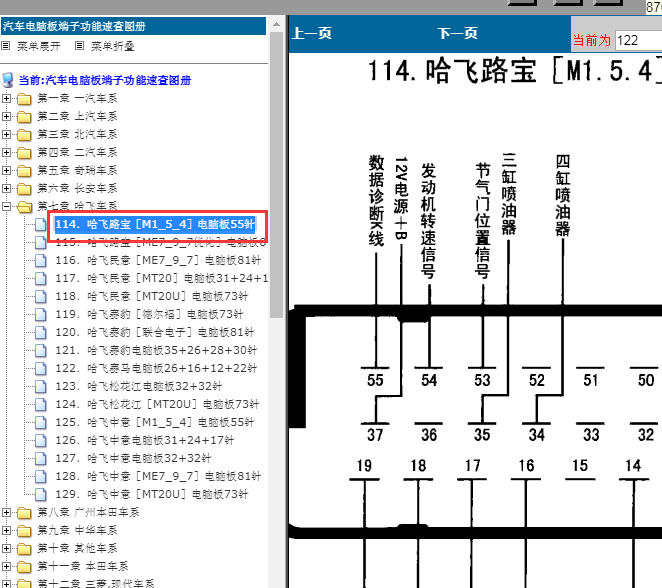
Task: Expand 第十一章 本田车系 chapter
Action: [6, 566]
